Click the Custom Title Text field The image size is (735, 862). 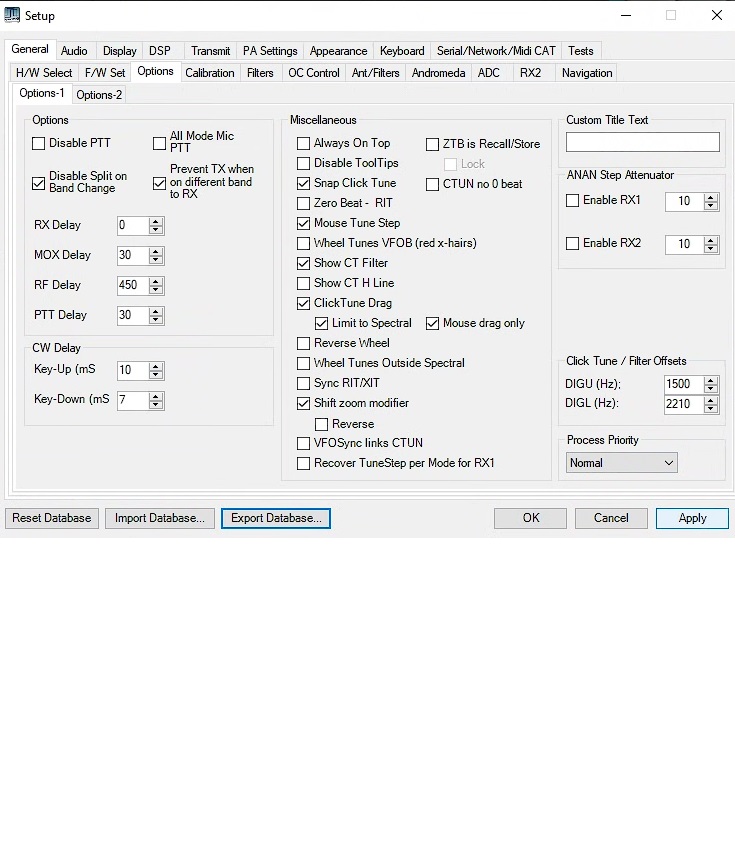pos(642,142)
